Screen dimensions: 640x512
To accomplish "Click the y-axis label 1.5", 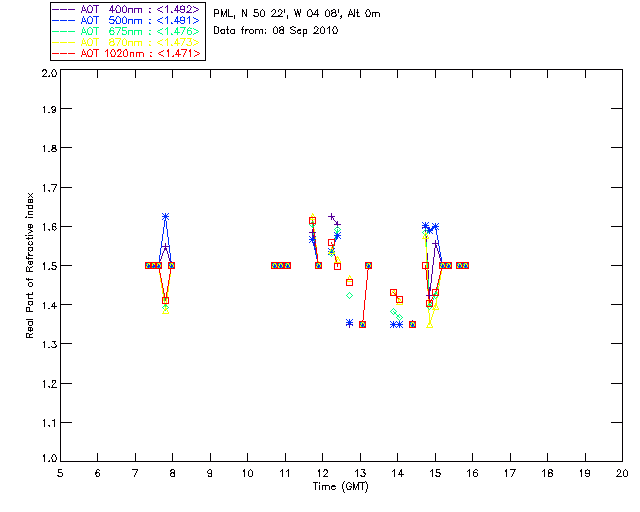I will pyautogui.click(x=49, y=266).
